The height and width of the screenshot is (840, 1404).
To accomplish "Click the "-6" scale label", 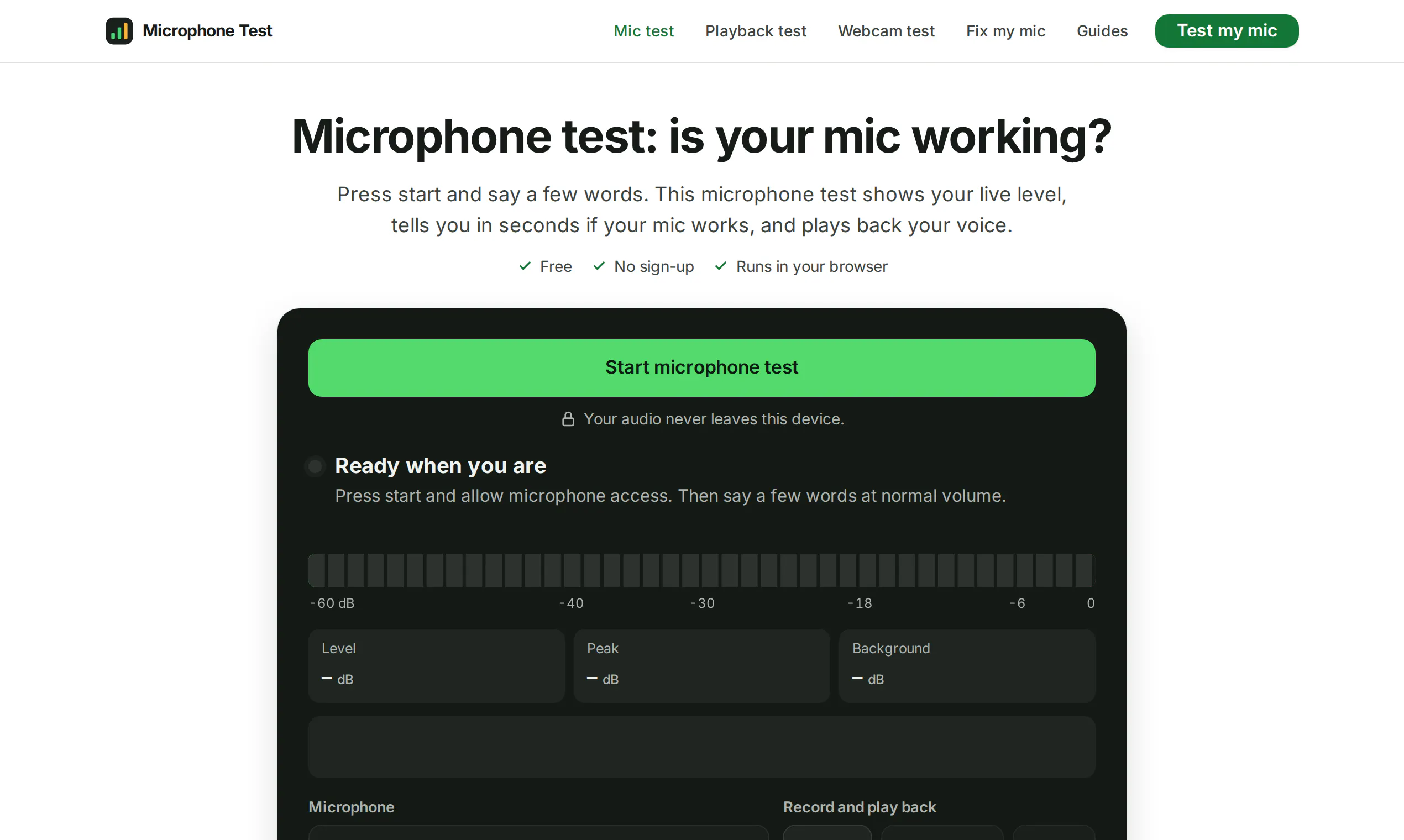I will (1017, 603).
